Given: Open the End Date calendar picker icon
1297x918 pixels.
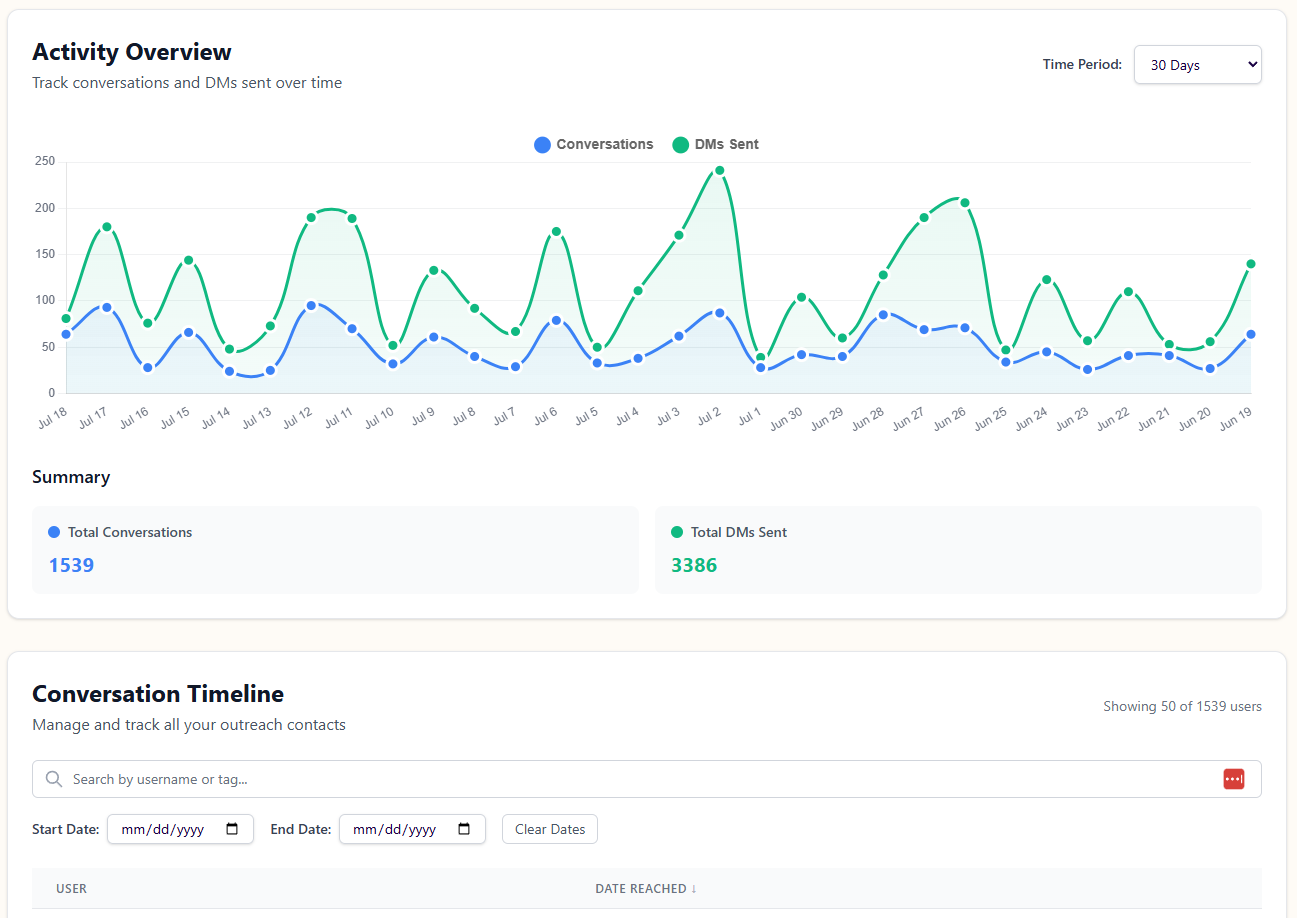Looking at the screenshot, I should tap(463, 829).
